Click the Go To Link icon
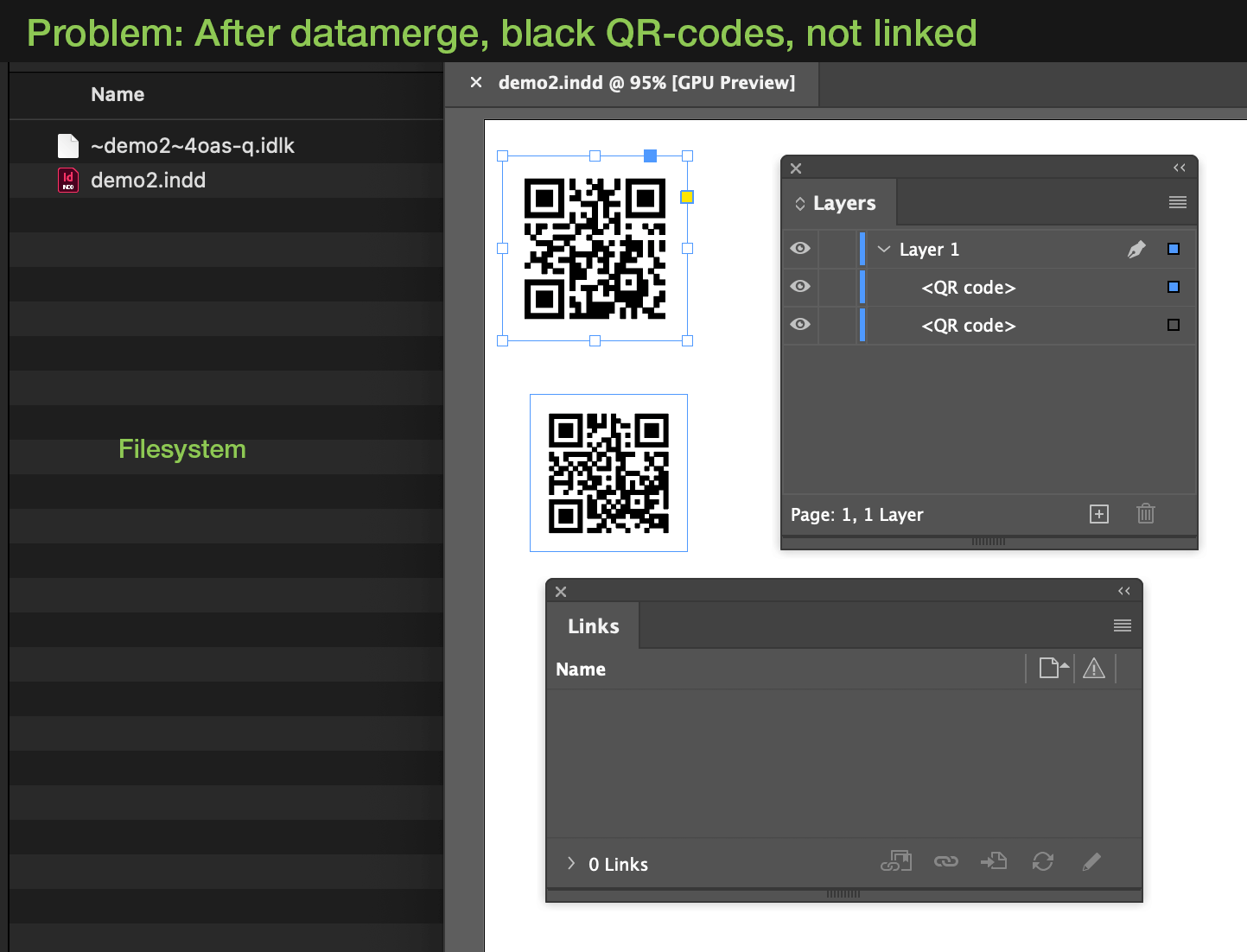Screen dimensions: 1247x952 (x=994, y=861)
